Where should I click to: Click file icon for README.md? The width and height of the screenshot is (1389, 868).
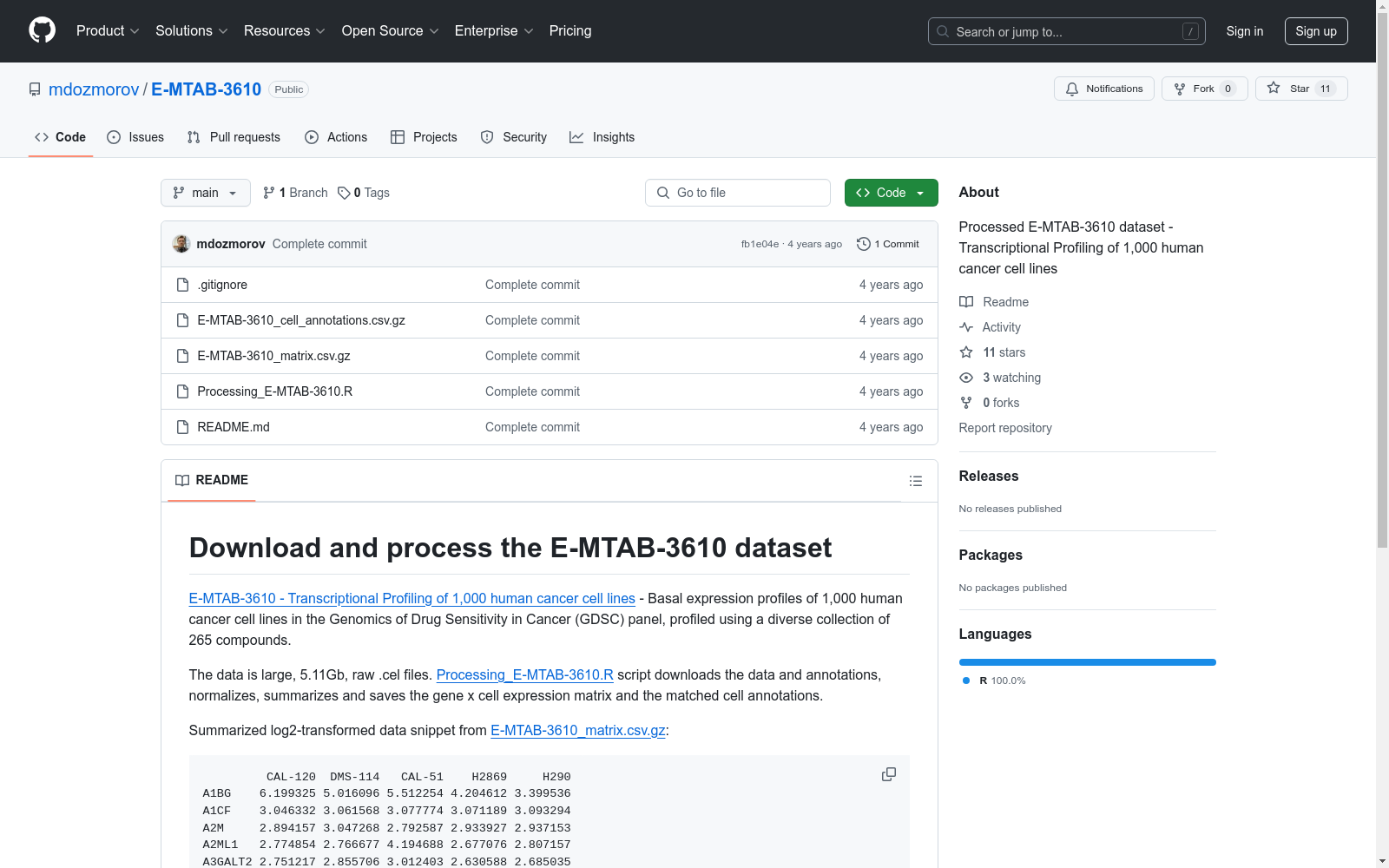coord(182,427)
